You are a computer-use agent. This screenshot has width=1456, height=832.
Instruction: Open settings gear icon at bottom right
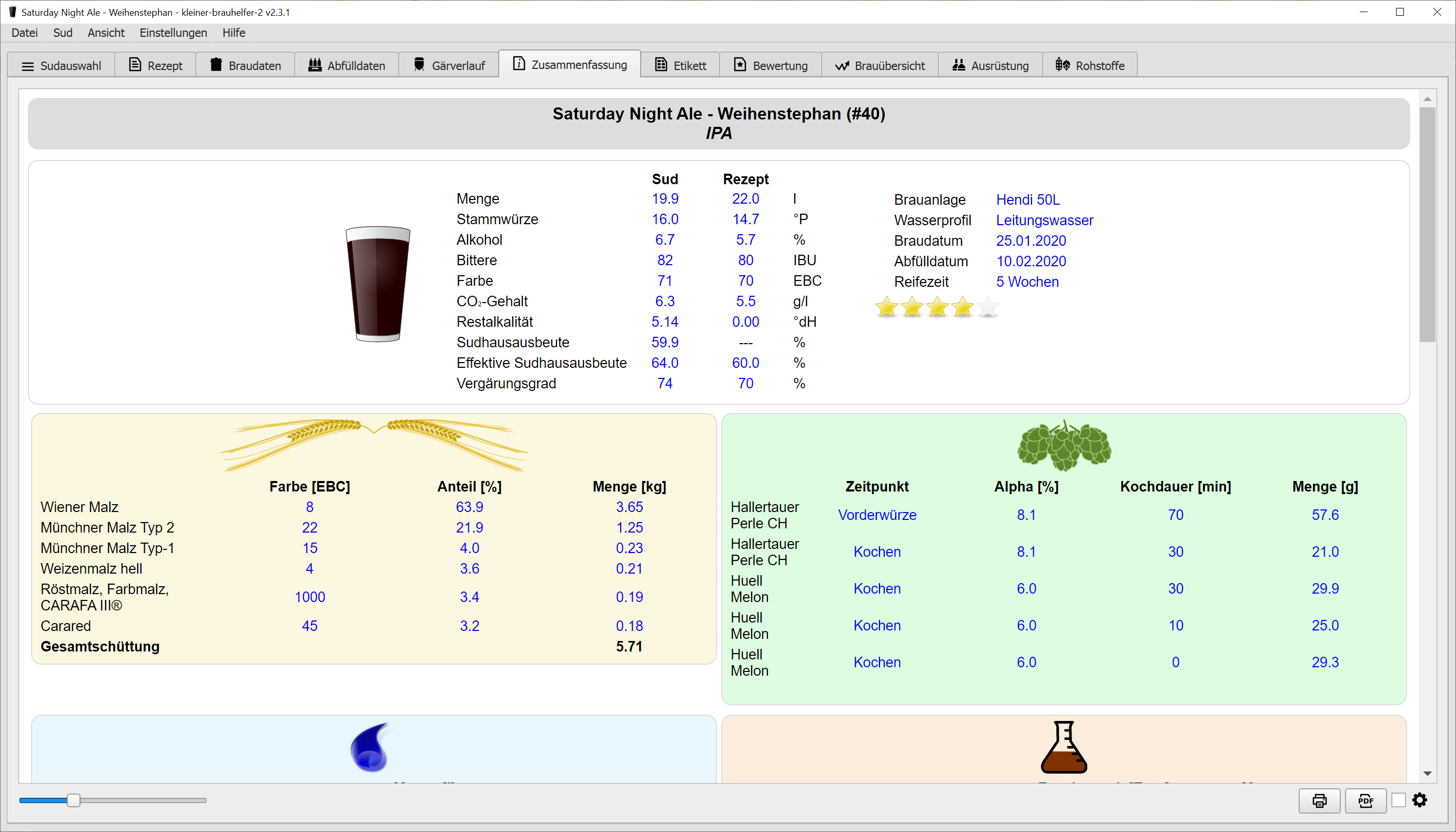(1420, 800)
